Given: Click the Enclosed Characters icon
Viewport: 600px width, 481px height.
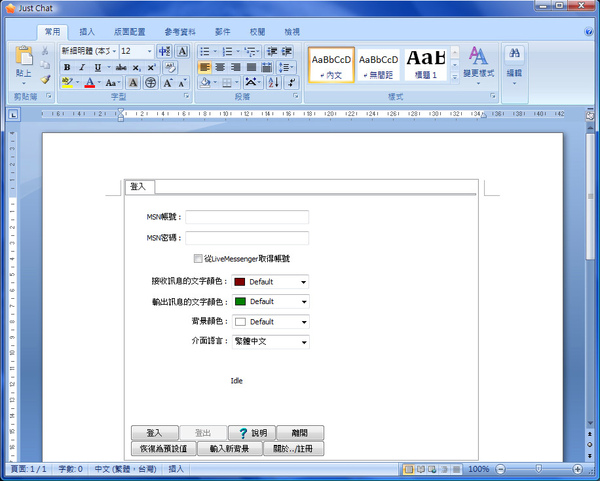Looking at the screenshot, I should (150, 82).
